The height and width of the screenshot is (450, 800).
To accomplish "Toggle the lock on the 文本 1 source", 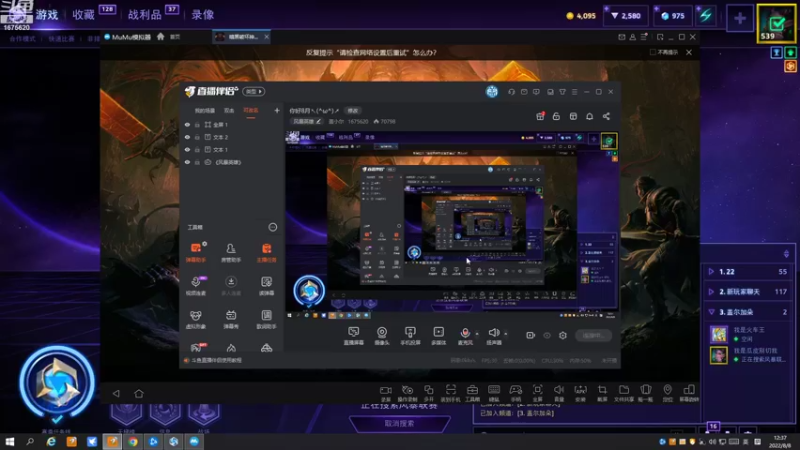I will coord(197,149).
